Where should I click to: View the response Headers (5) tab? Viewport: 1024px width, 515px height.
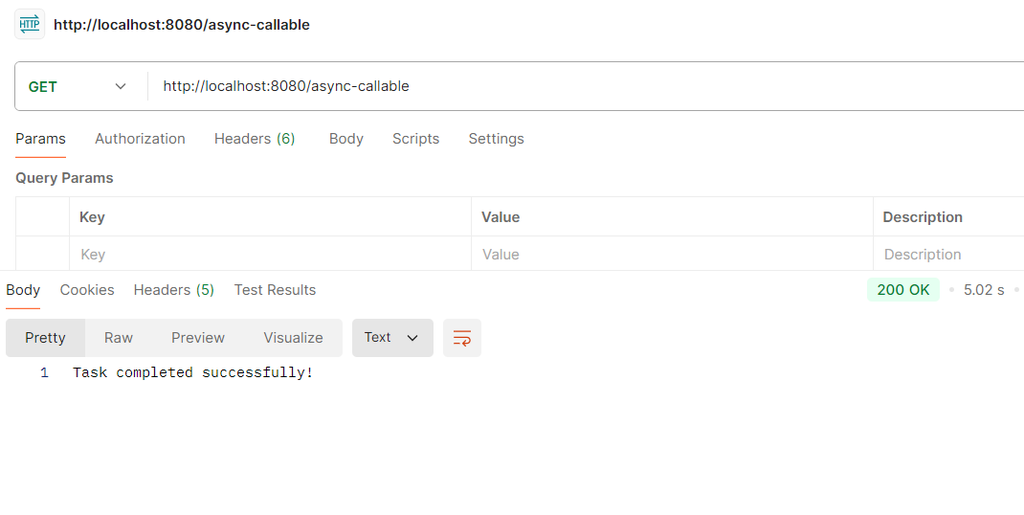click(x=174, y=290)
